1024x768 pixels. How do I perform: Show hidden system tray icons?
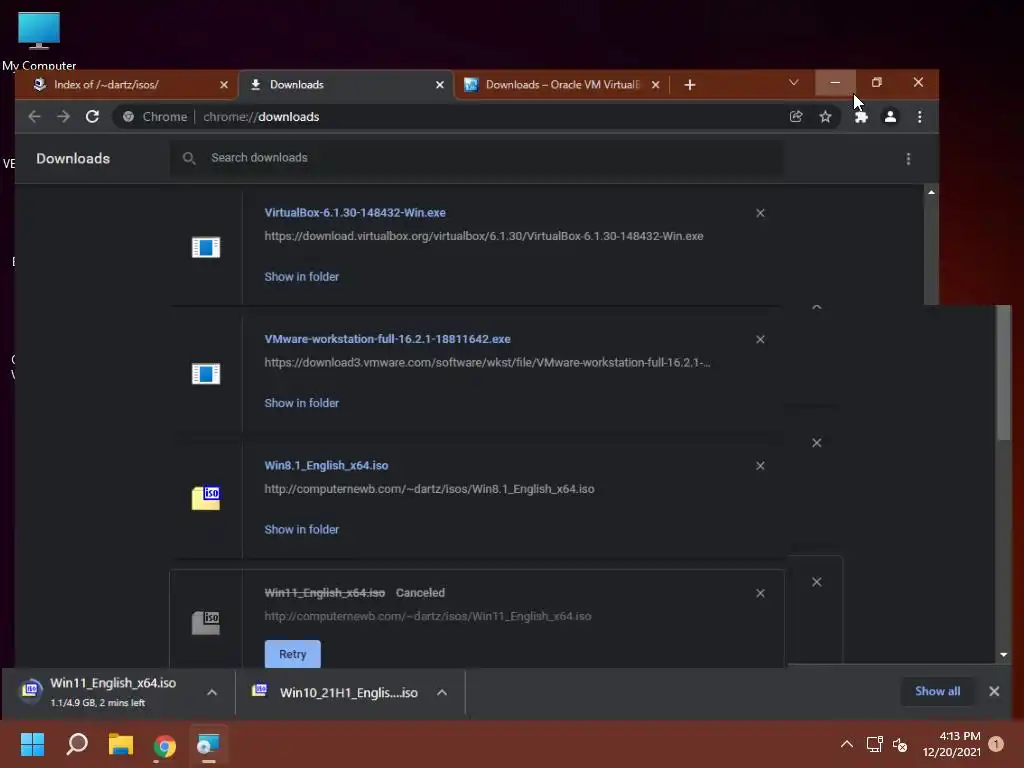click(846, 744)
